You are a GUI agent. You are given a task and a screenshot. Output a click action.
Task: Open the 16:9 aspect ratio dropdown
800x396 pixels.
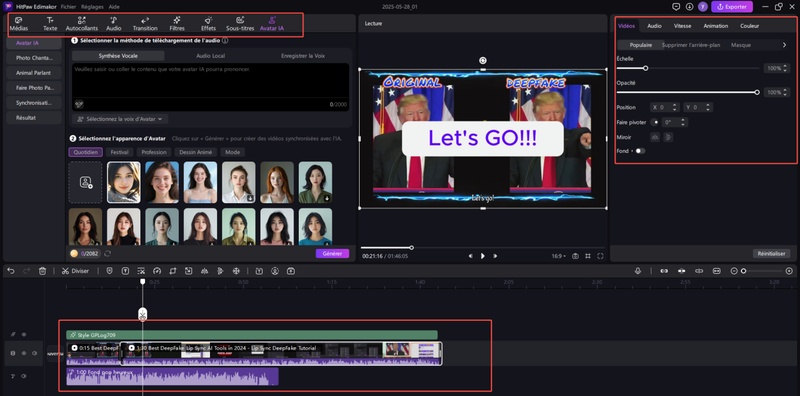559,256
